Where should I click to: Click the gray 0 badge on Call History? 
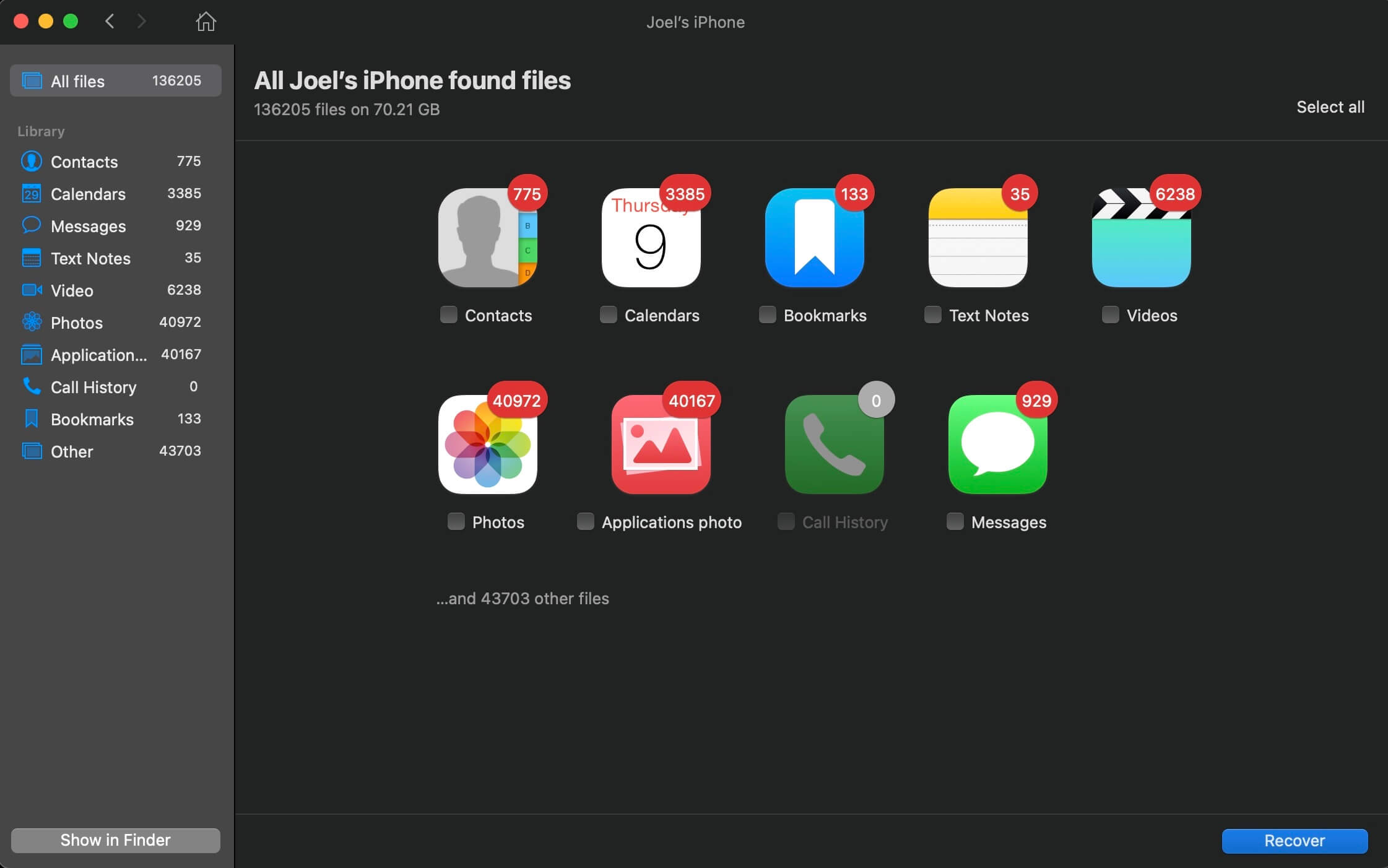[x=876, y=400]
